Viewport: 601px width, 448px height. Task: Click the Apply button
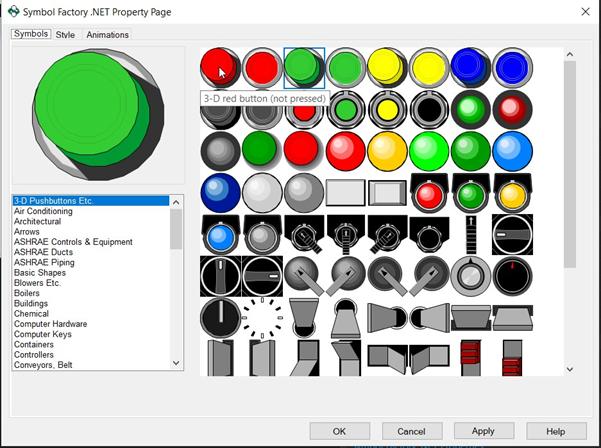click(x=483, y=431)
